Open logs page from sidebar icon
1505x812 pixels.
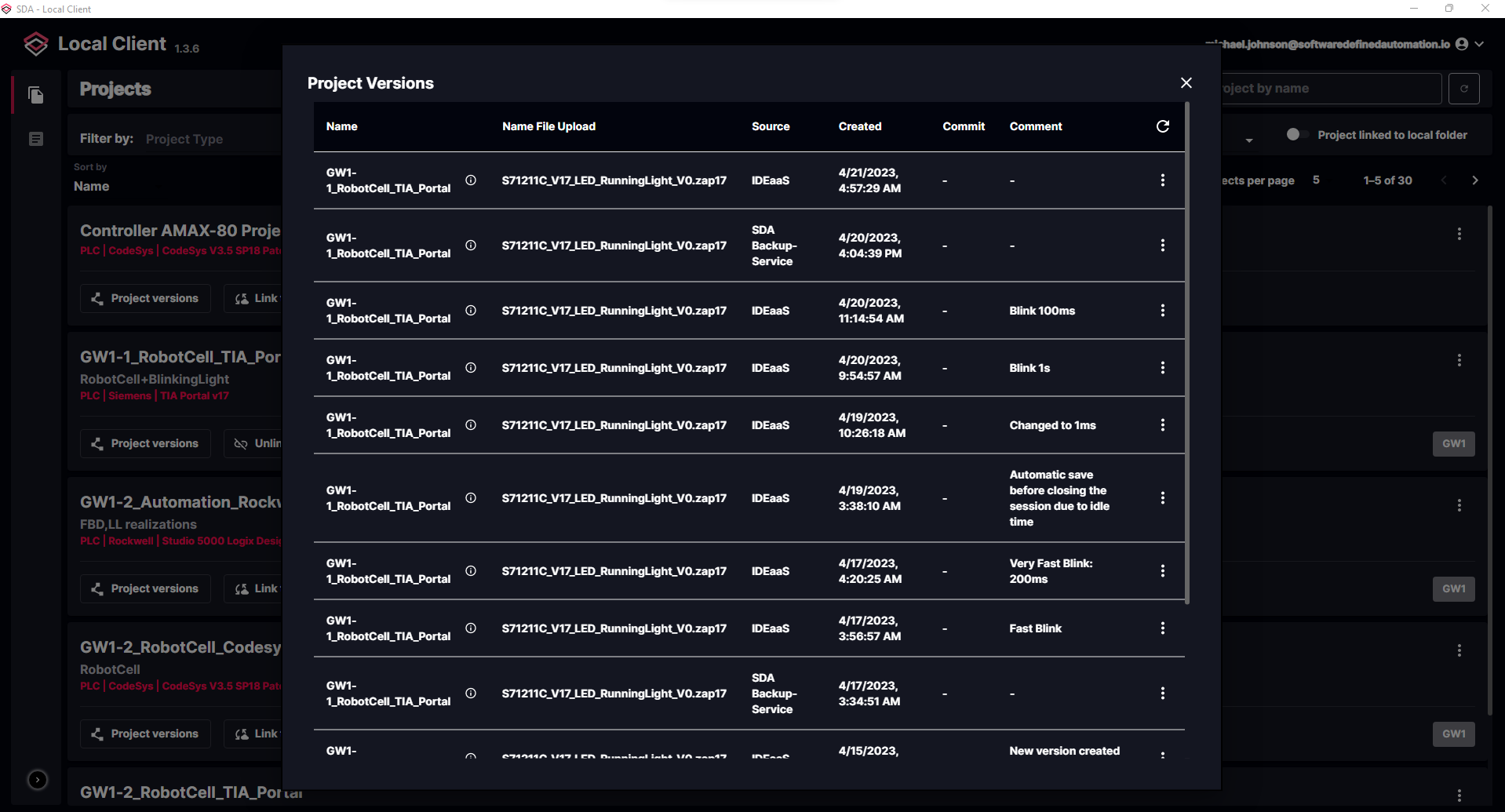pos(36,139)
